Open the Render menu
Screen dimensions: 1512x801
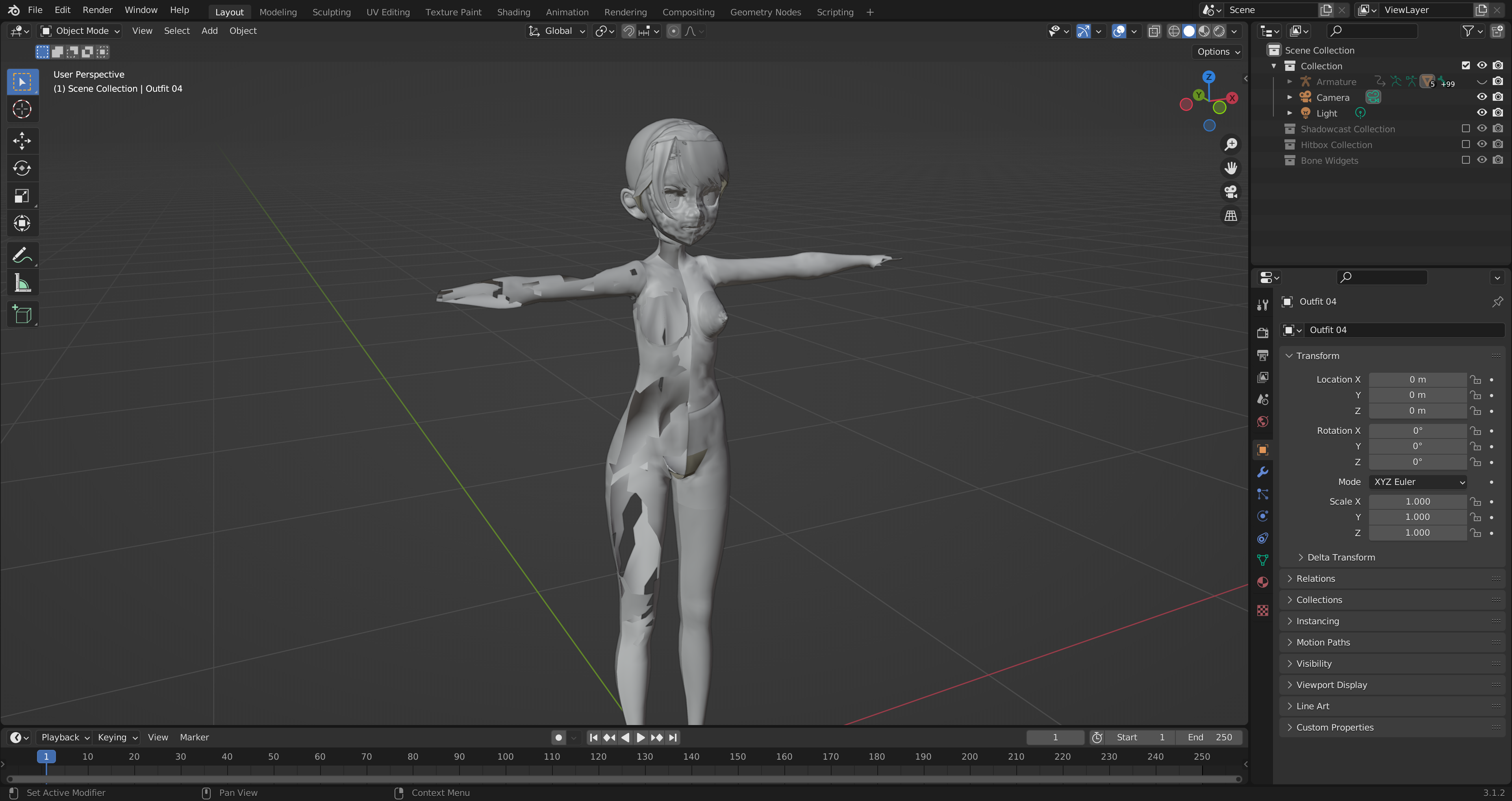coord(97,10)
